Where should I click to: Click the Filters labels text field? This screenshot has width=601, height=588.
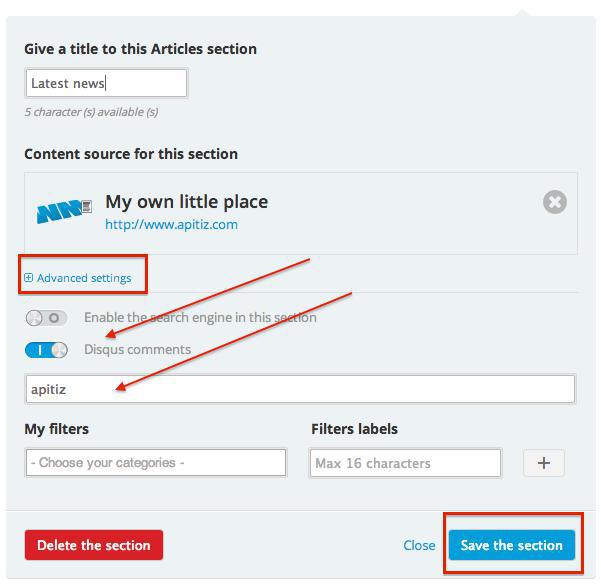click(x=405, y=463)
